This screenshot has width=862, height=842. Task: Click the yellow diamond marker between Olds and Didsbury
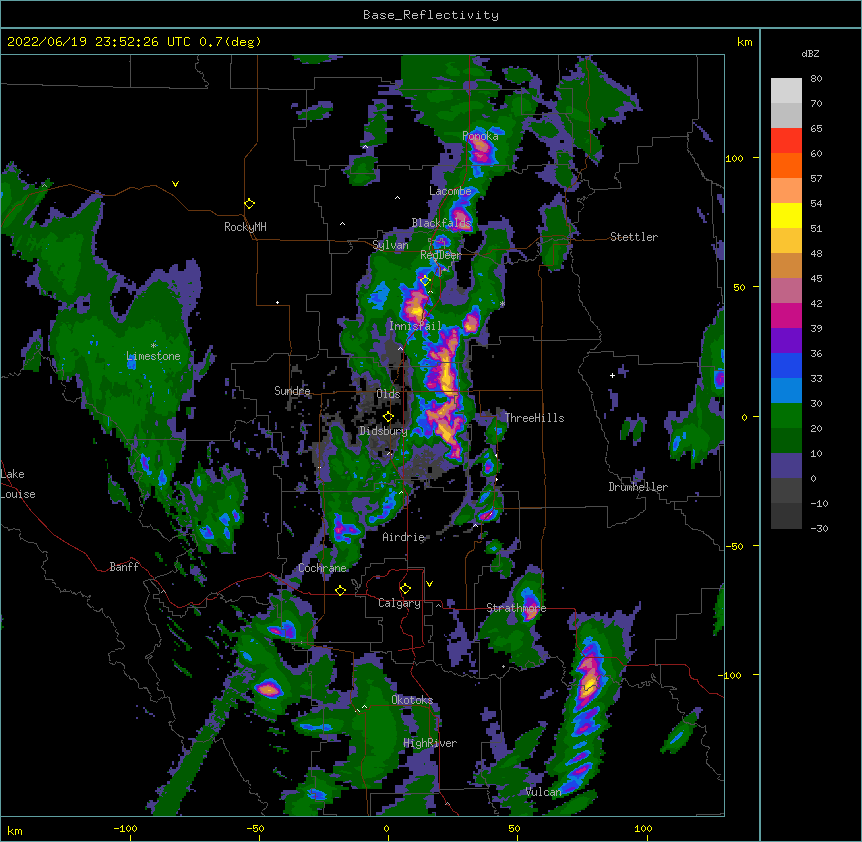pyautogui.click(x=388, y=416)
